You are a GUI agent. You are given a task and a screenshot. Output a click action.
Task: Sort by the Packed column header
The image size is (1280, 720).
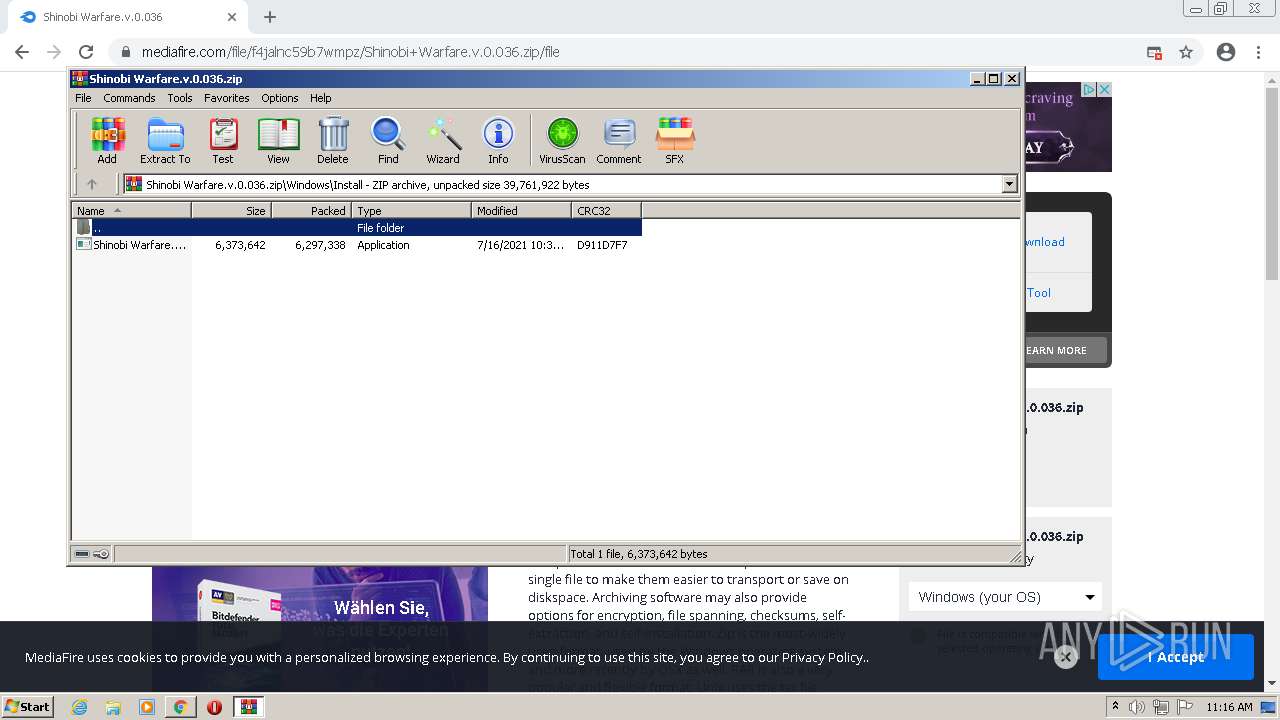[x=311, y=210]
